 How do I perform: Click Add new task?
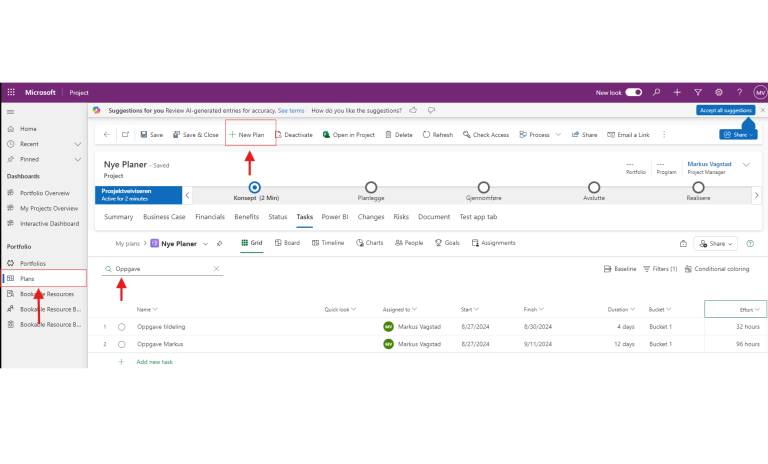154,362
